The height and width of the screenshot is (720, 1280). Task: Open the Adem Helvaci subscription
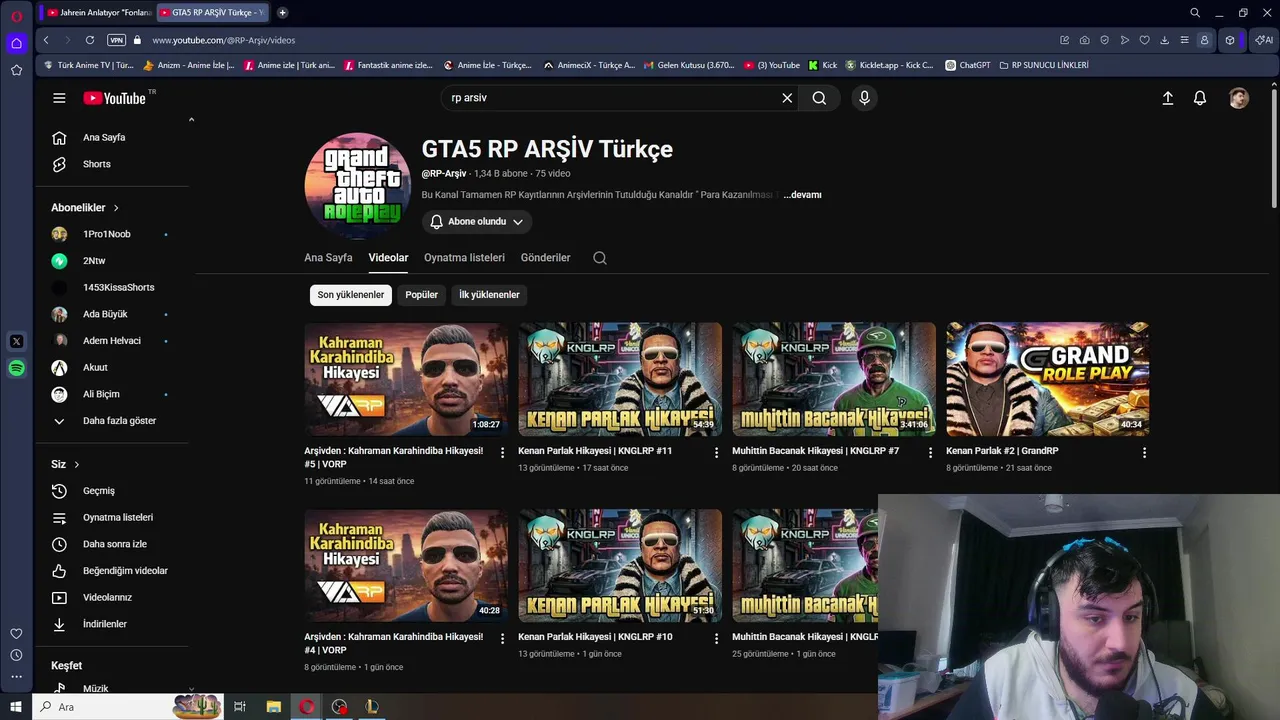(x=112, y=341)
